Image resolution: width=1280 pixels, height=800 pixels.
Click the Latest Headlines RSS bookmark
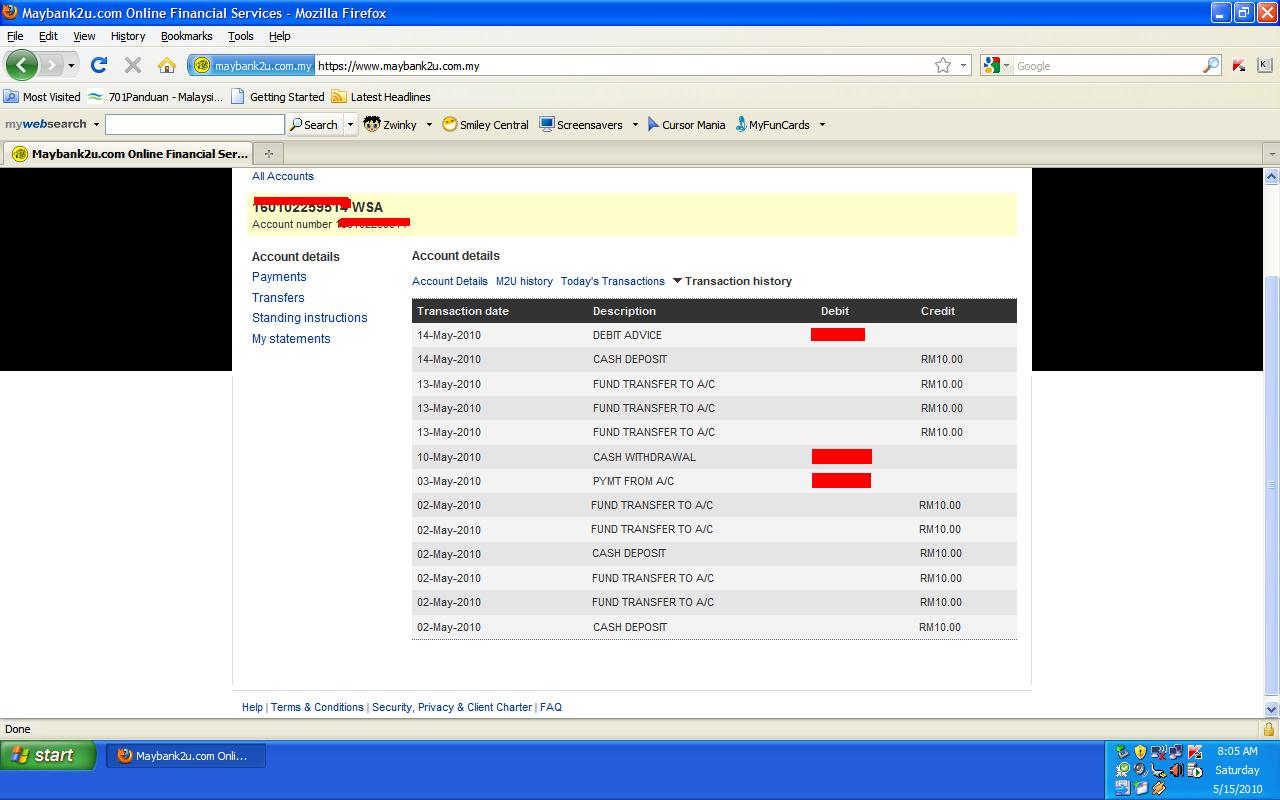pyautogui.click(x=381, y=97)
